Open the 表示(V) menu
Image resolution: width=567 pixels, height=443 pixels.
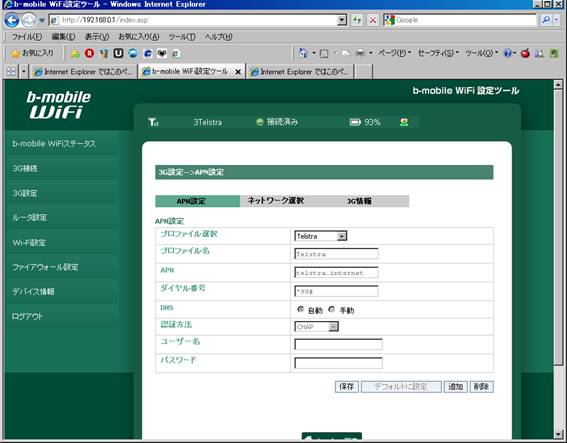pos(97,37)
